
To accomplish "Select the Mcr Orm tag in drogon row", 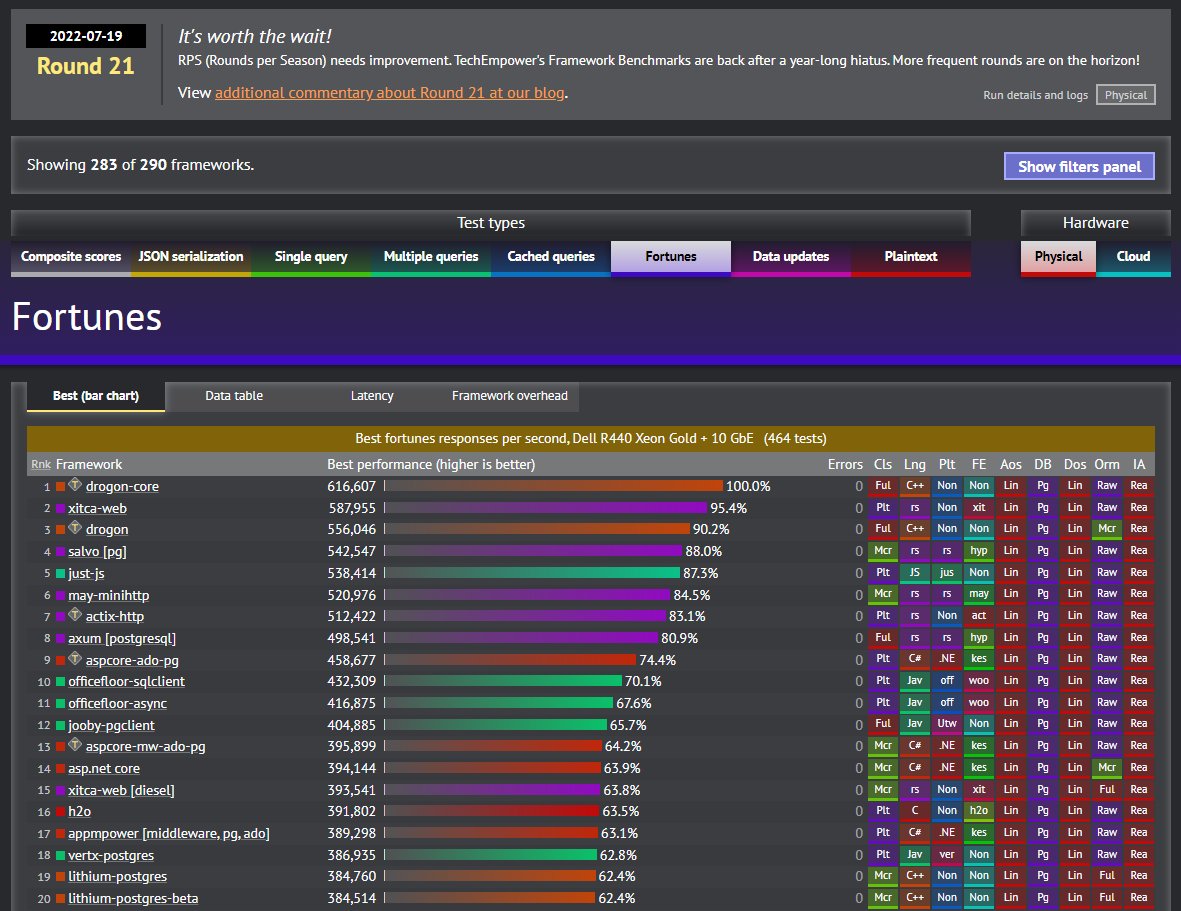I will [1107, 529].
